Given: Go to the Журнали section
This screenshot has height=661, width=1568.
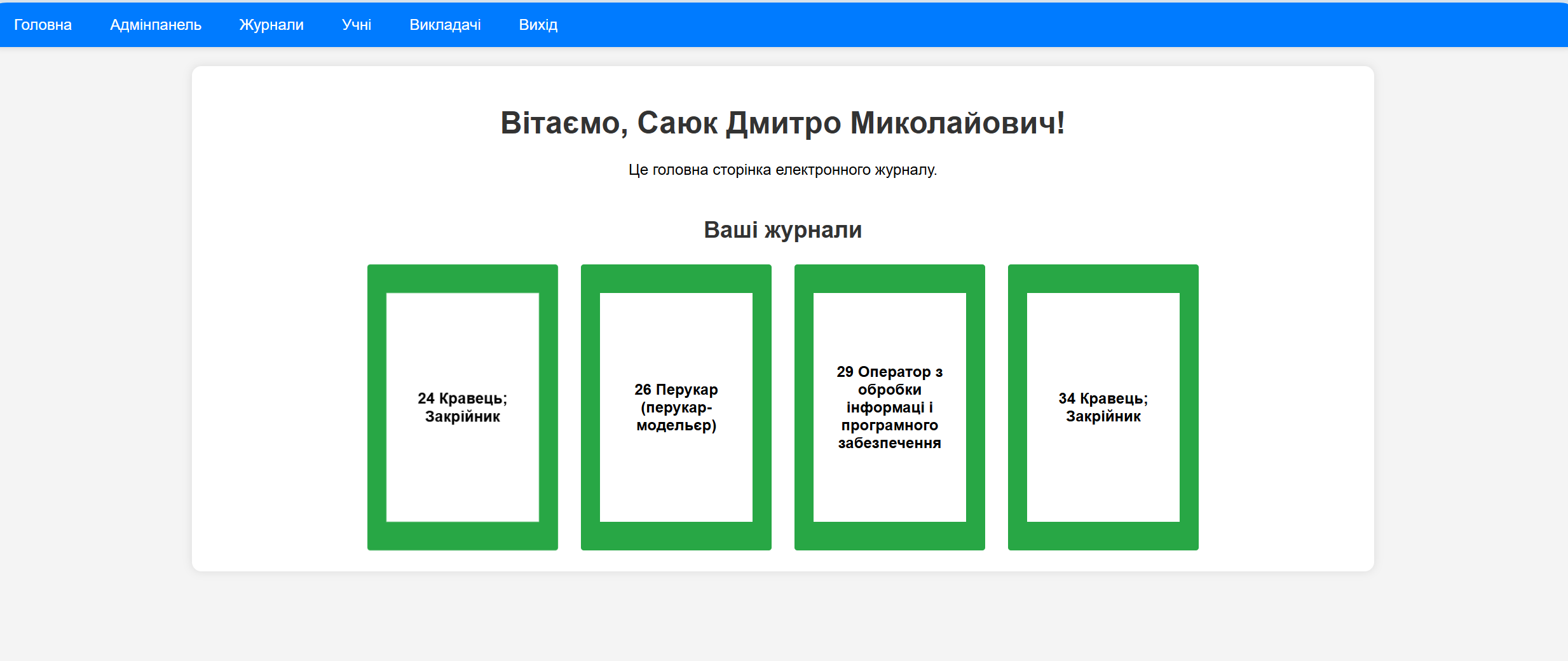Looking at the screenshot, I should (271, 24).
